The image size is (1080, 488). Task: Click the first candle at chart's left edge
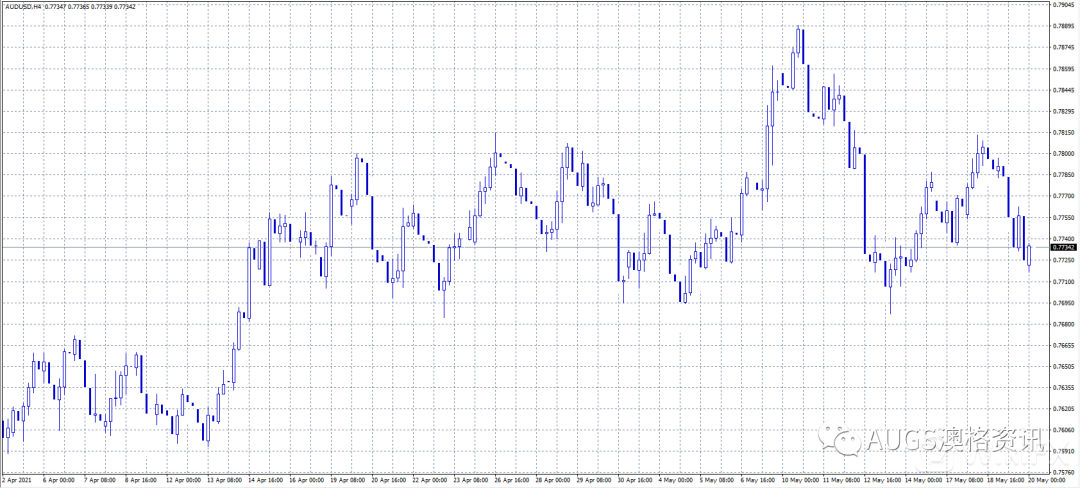tap(7, 430)
